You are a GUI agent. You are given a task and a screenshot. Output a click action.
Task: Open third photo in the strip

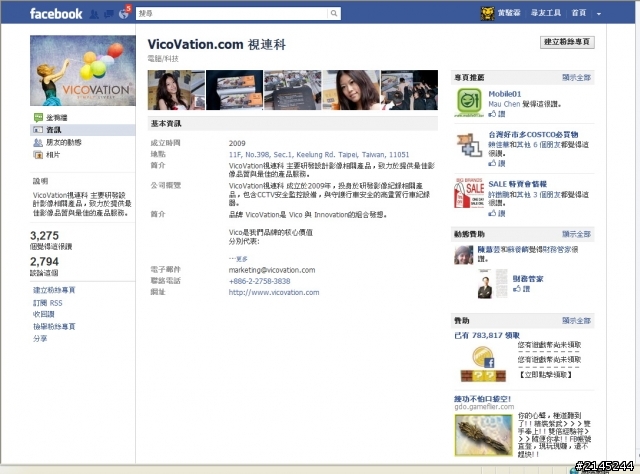(293, 90)
